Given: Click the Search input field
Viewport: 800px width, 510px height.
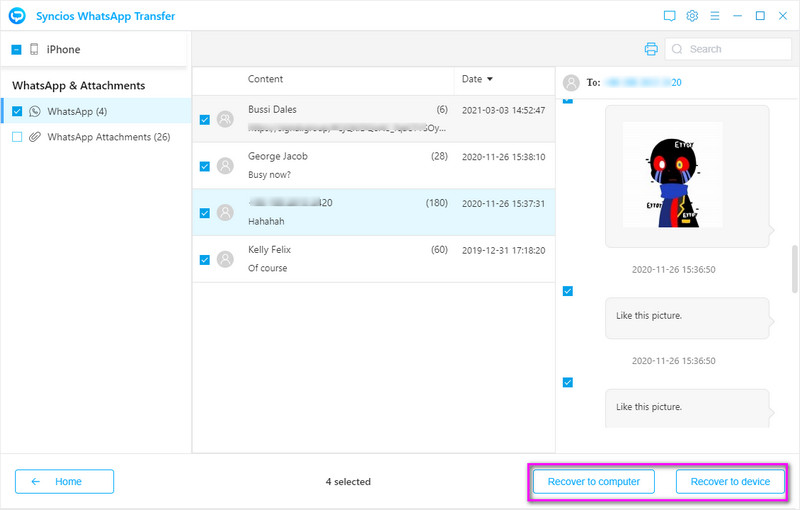Looking at the screenshot, I should (728, 49).
